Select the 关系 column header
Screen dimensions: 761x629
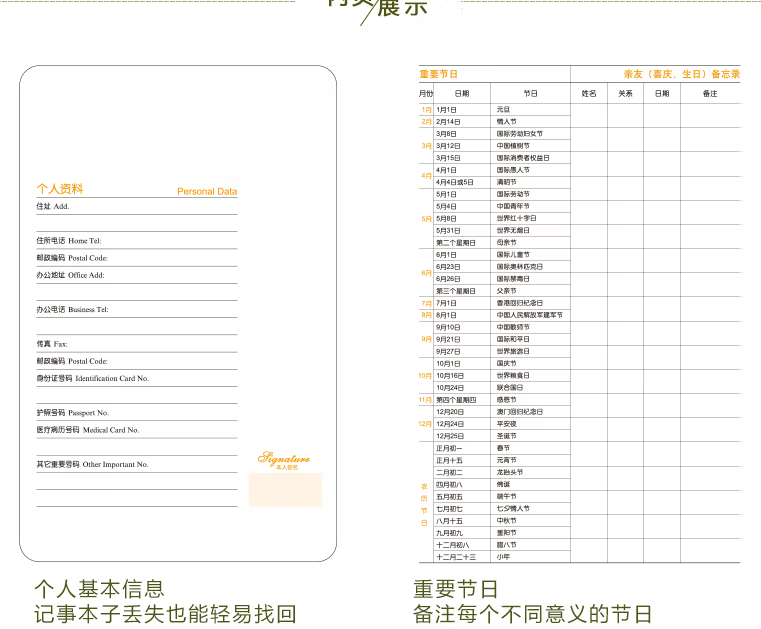pos(626,93)
